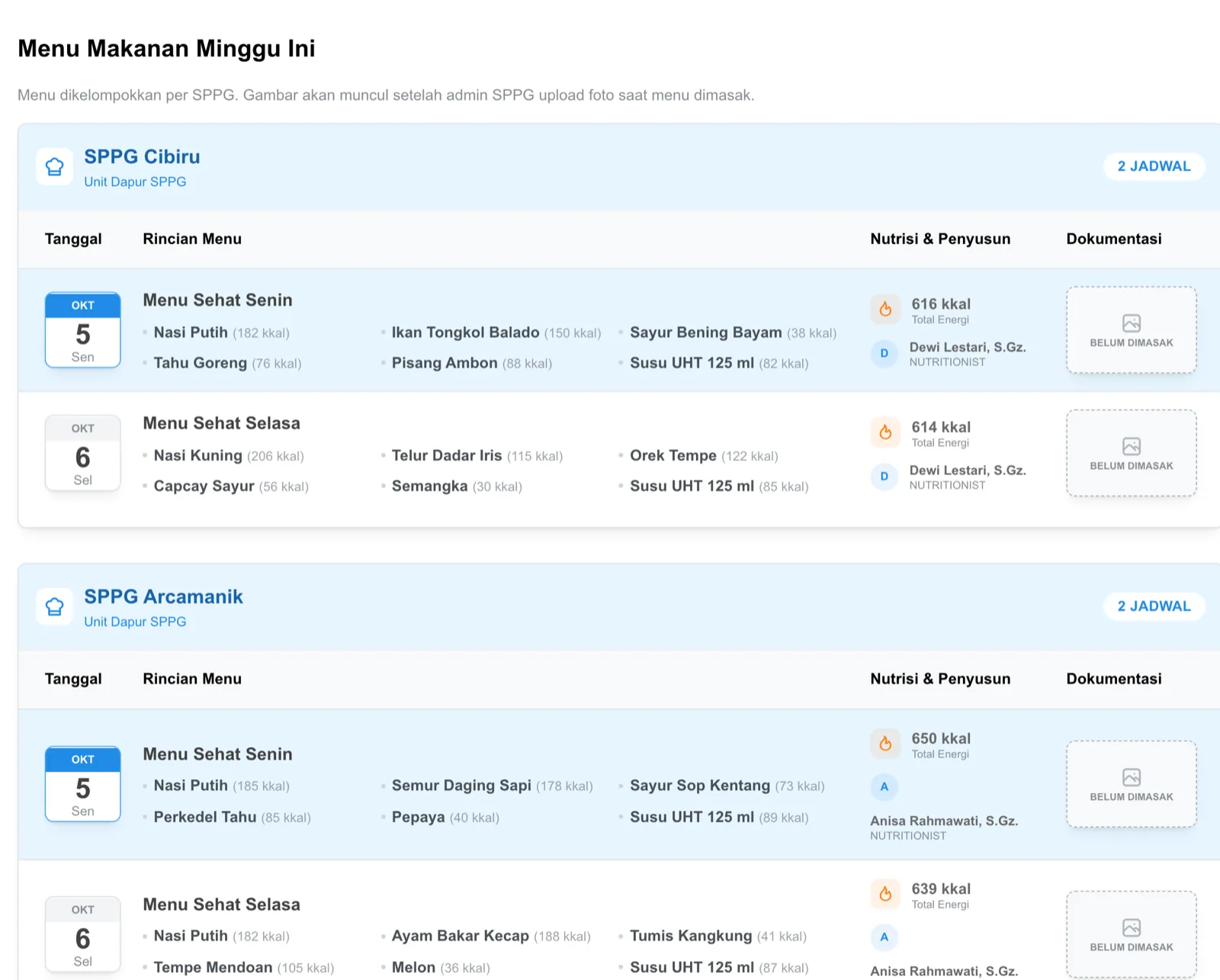Select the OKT 6 Sel date card under Cibiru
This screenshot has height=980, width=1220.
[x=83, y=453]
